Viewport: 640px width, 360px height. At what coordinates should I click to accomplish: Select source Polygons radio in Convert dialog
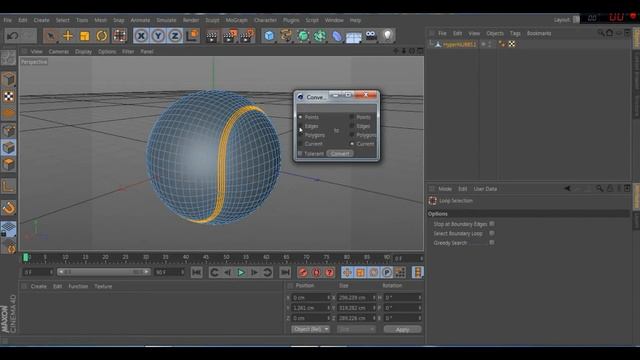point(300,135)
